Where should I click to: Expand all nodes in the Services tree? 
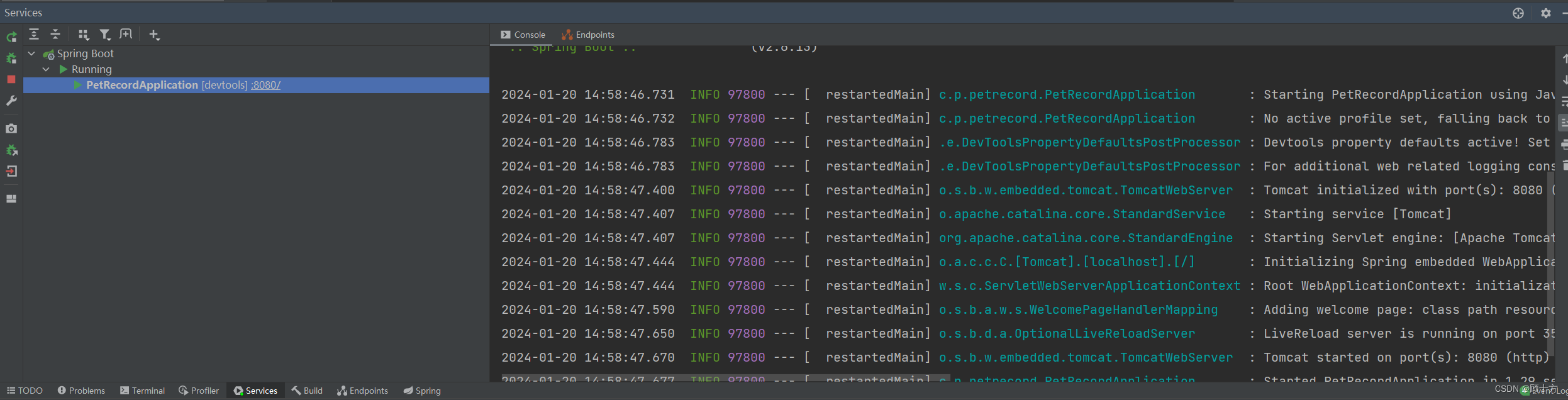pos(34,35)
